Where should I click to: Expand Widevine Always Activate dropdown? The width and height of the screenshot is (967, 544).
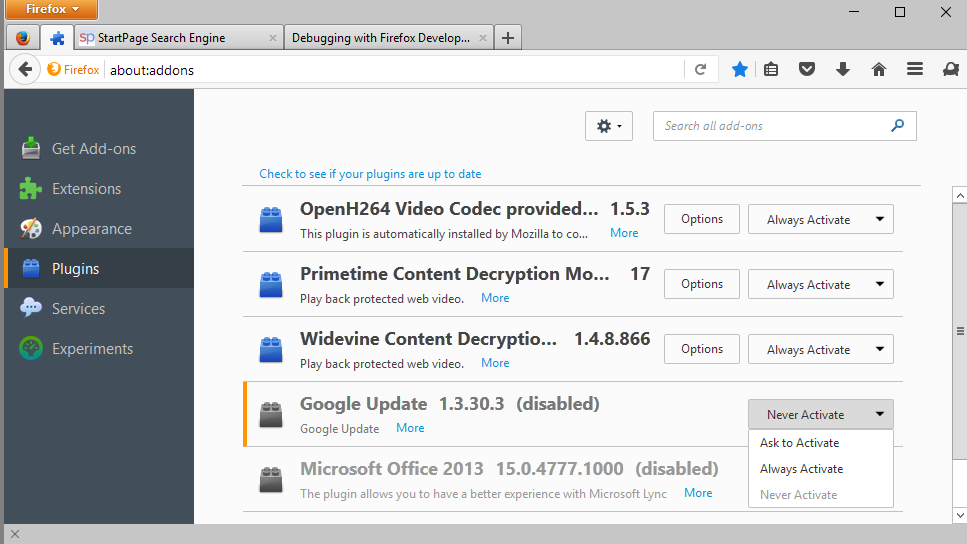821,348
